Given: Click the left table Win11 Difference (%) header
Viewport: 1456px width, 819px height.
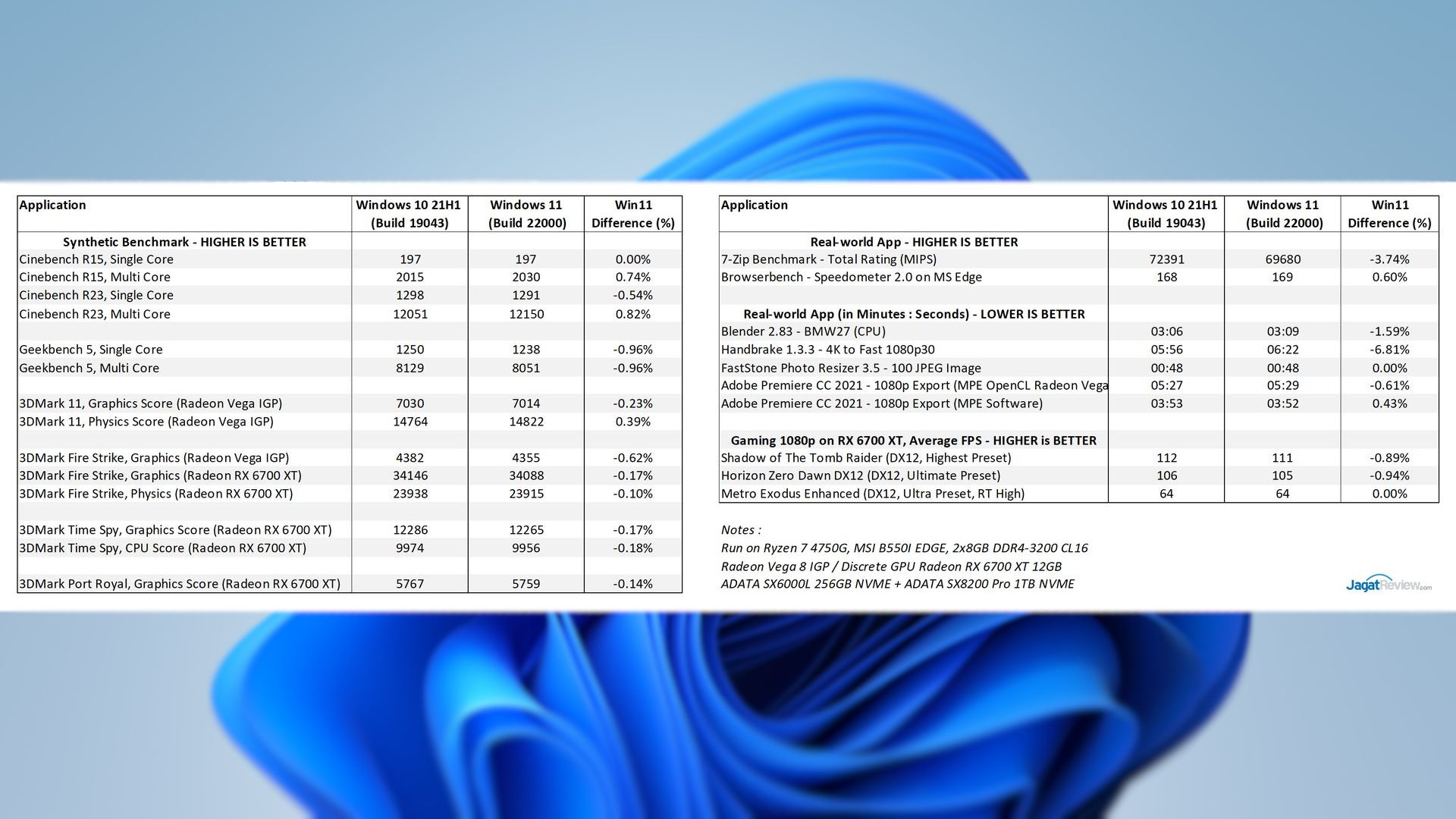Looking at the screenshot, I should 632,214.
